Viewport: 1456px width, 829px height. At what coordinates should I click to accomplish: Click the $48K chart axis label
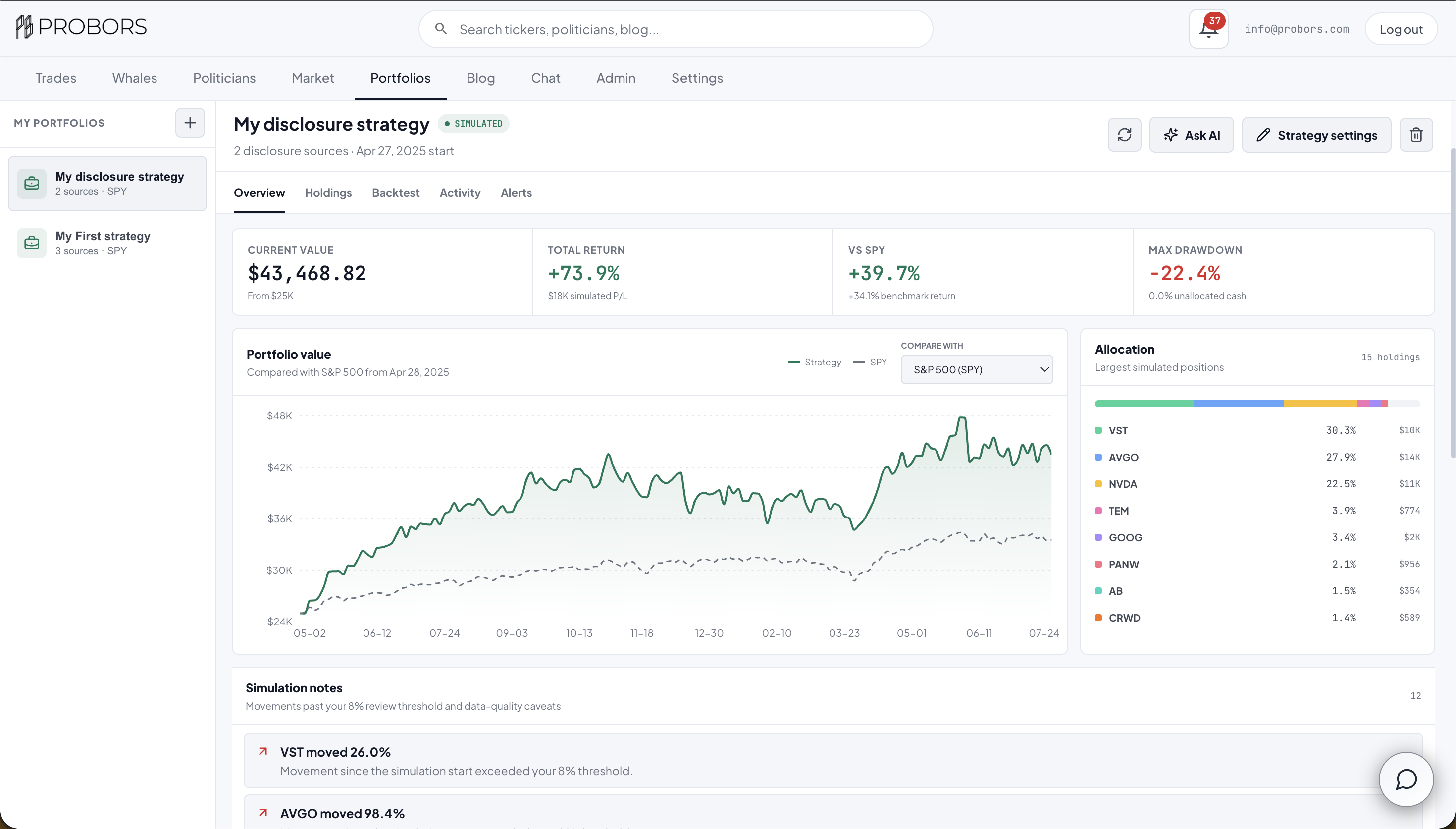pyautogui.click(x=279, y=415)
